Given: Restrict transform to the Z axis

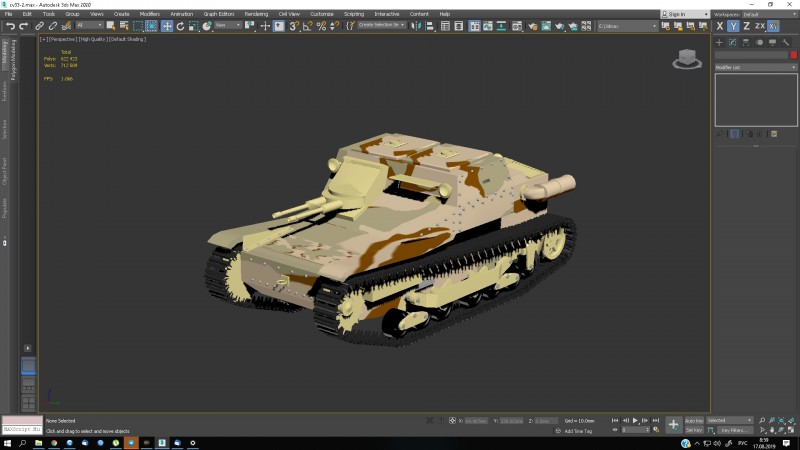Looking at the screenshot, I should click(746, 26).
